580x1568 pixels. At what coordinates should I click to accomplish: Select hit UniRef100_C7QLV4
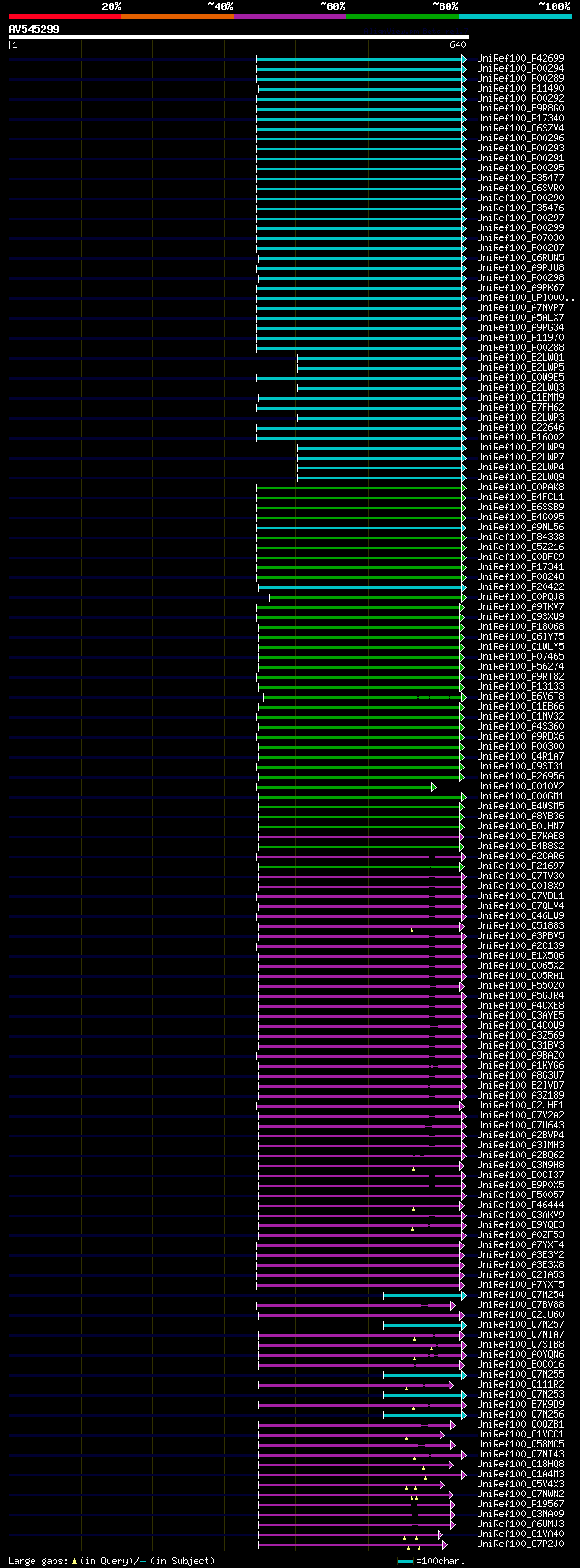[520, 905]
